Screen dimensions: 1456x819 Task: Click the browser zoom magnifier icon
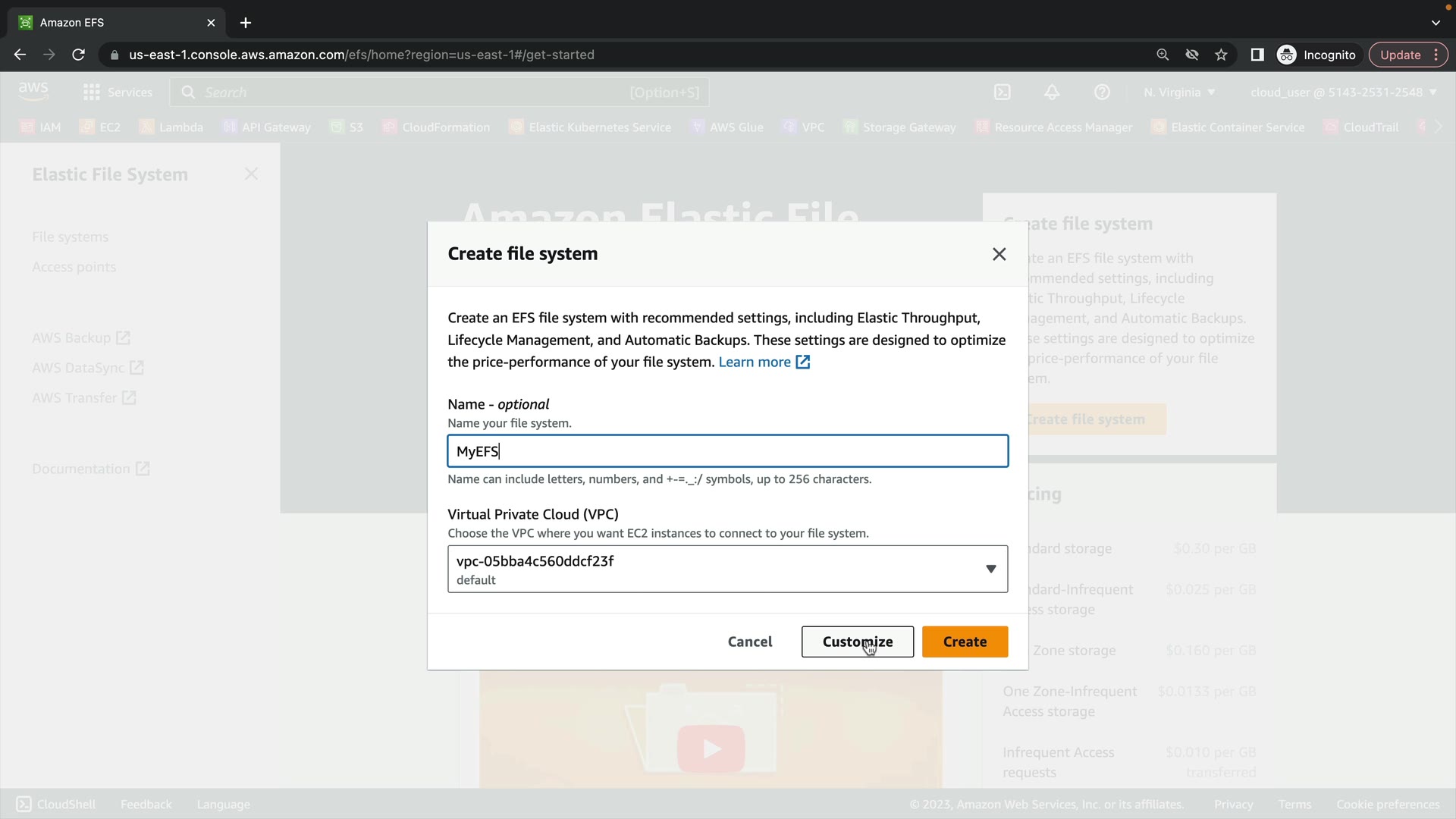click(x=1163, y=55)
